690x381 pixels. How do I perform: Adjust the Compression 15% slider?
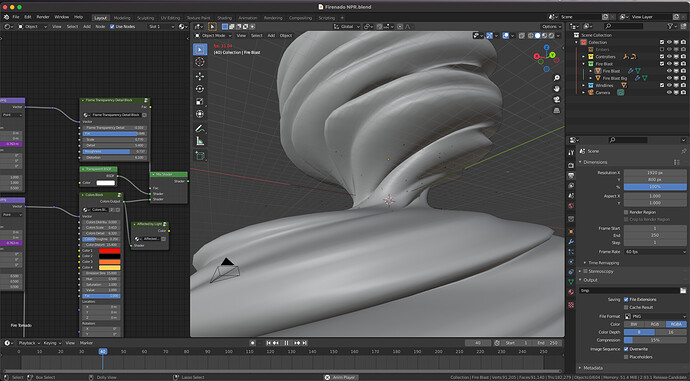(x=655, y=340)
